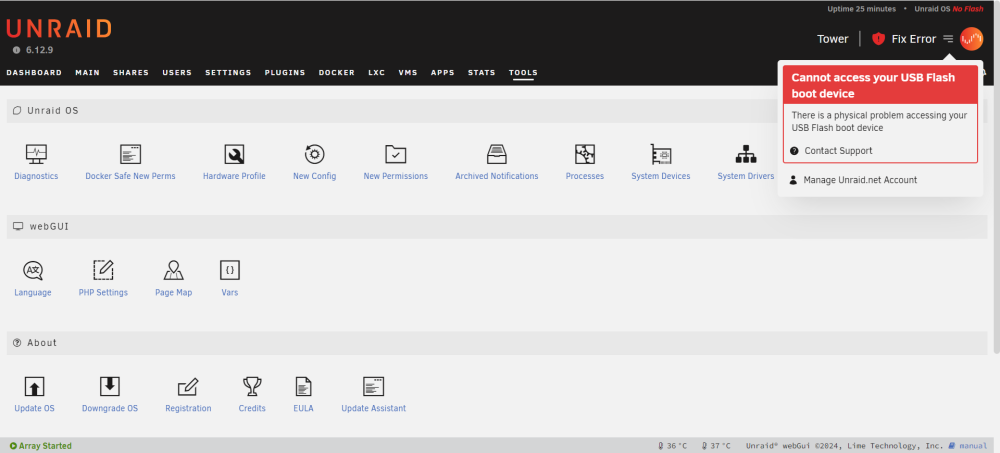This screenshot has height=453, width=1000.
Task: Open the Processes icon
Action: pos(584,154)
